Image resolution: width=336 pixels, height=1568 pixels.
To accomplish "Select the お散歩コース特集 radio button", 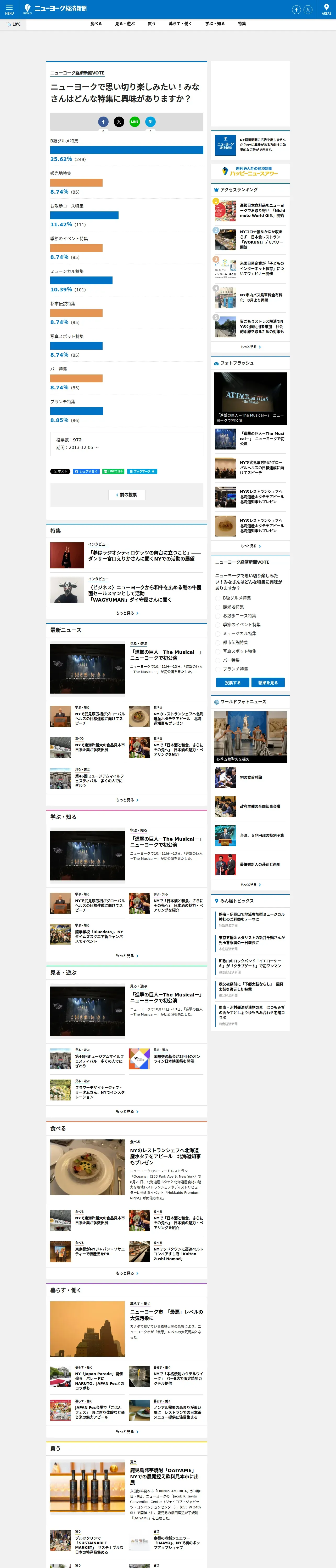I will pyautogui.click(x=218, y=615).
